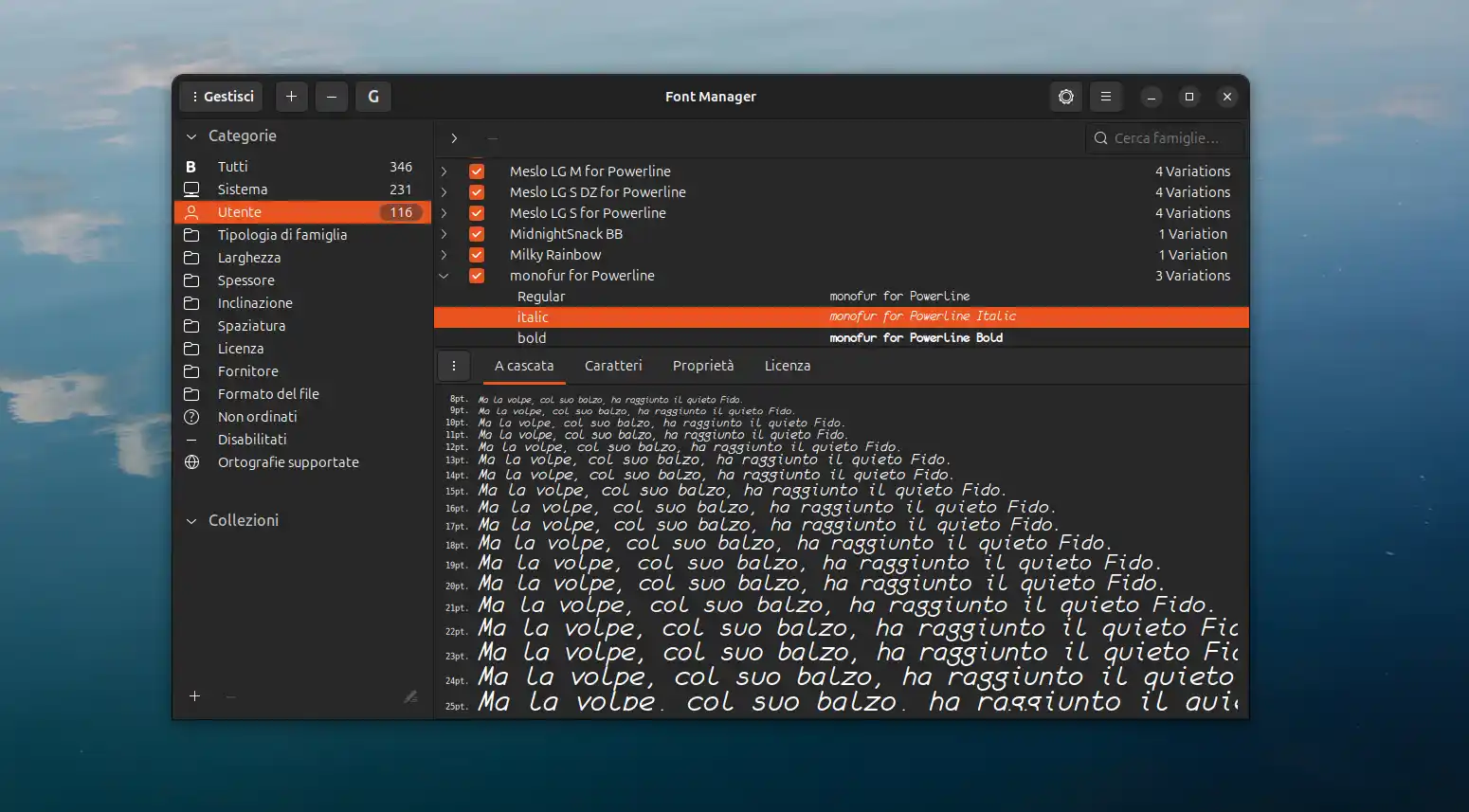1469x812 pixels.
Task: Click the G Google Fonts toolbar icon
Action: (372, 96)
